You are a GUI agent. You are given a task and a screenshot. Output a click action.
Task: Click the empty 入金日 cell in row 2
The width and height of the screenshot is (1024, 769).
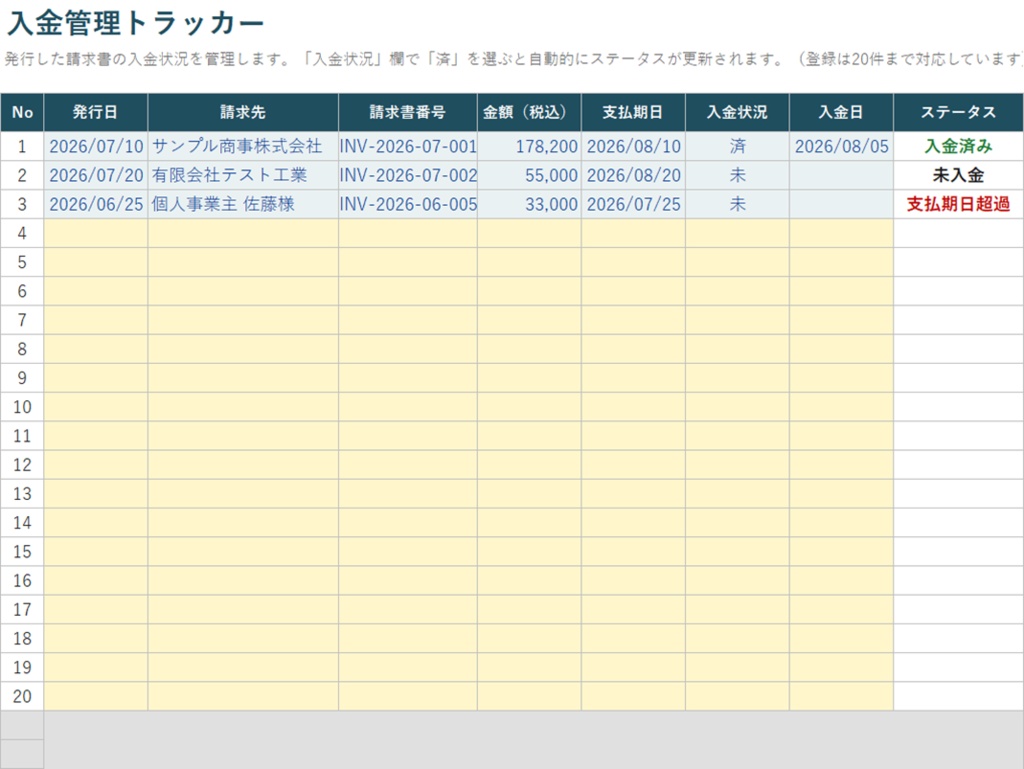841,176
